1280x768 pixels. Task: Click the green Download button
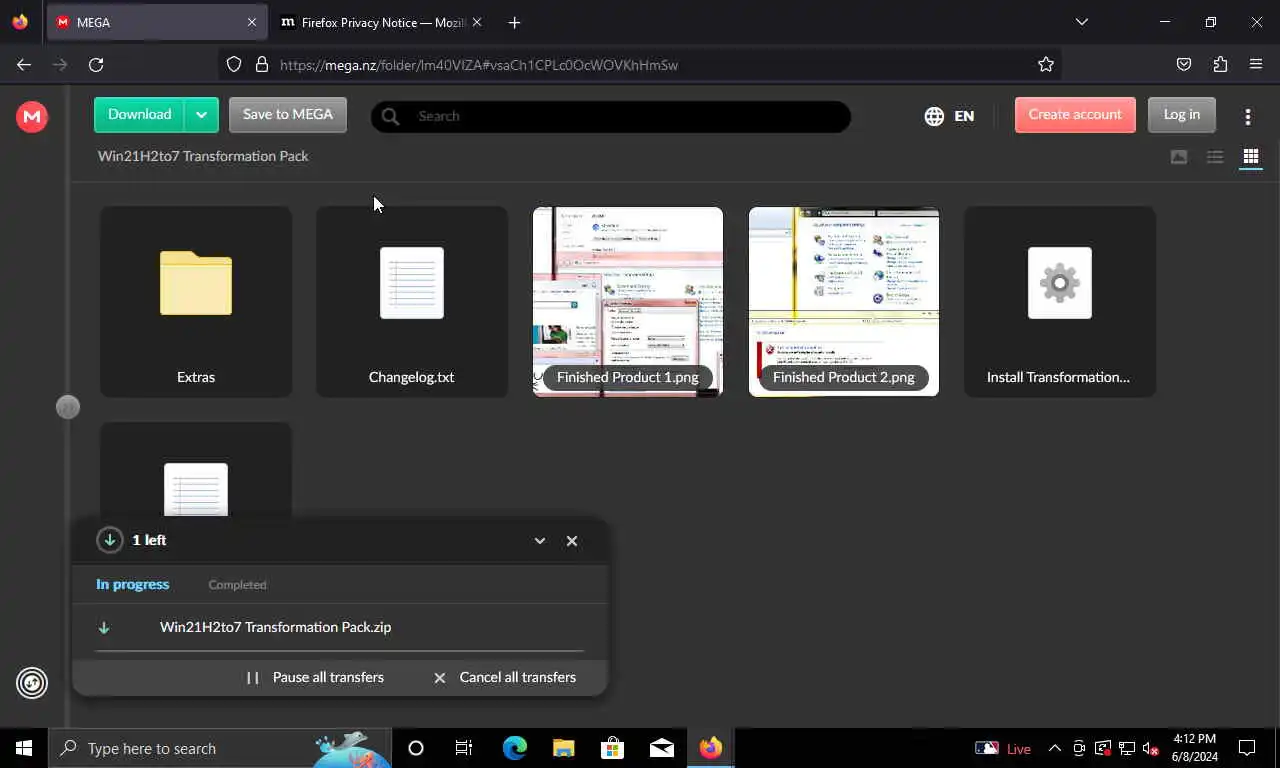click(x=139, y=114)
